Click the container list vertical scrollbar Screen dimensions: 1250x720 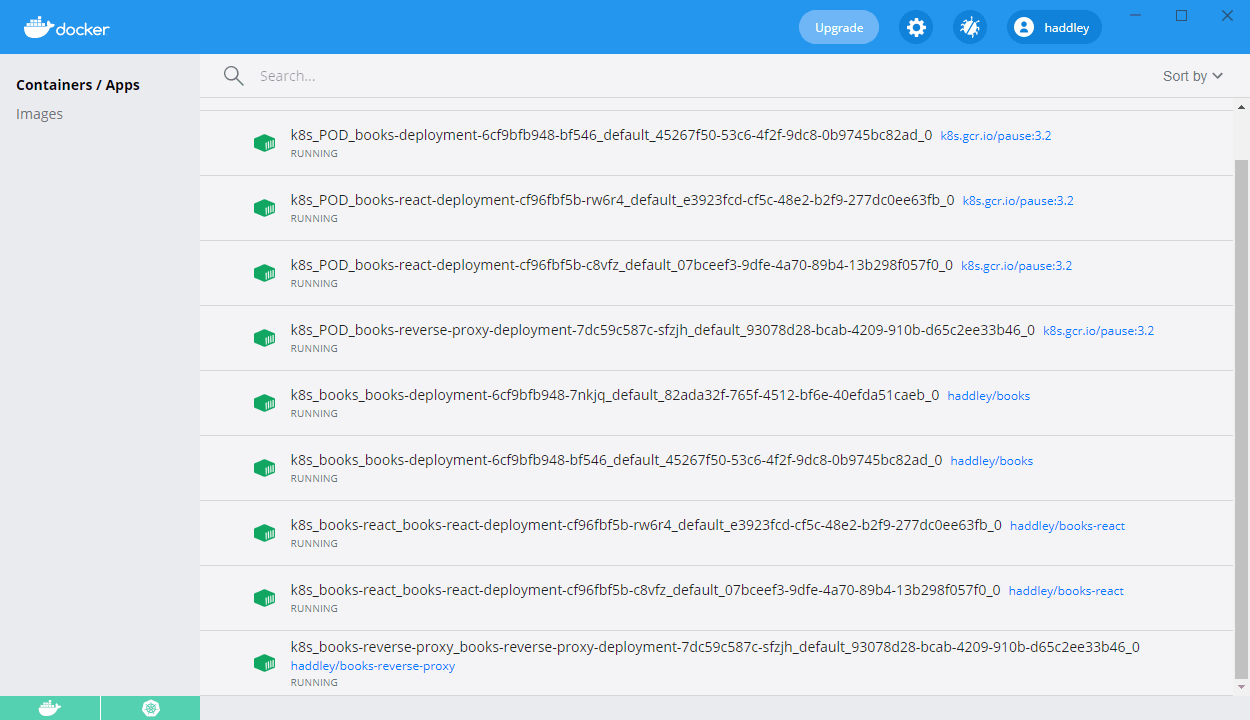click(x=1241, y=400)
